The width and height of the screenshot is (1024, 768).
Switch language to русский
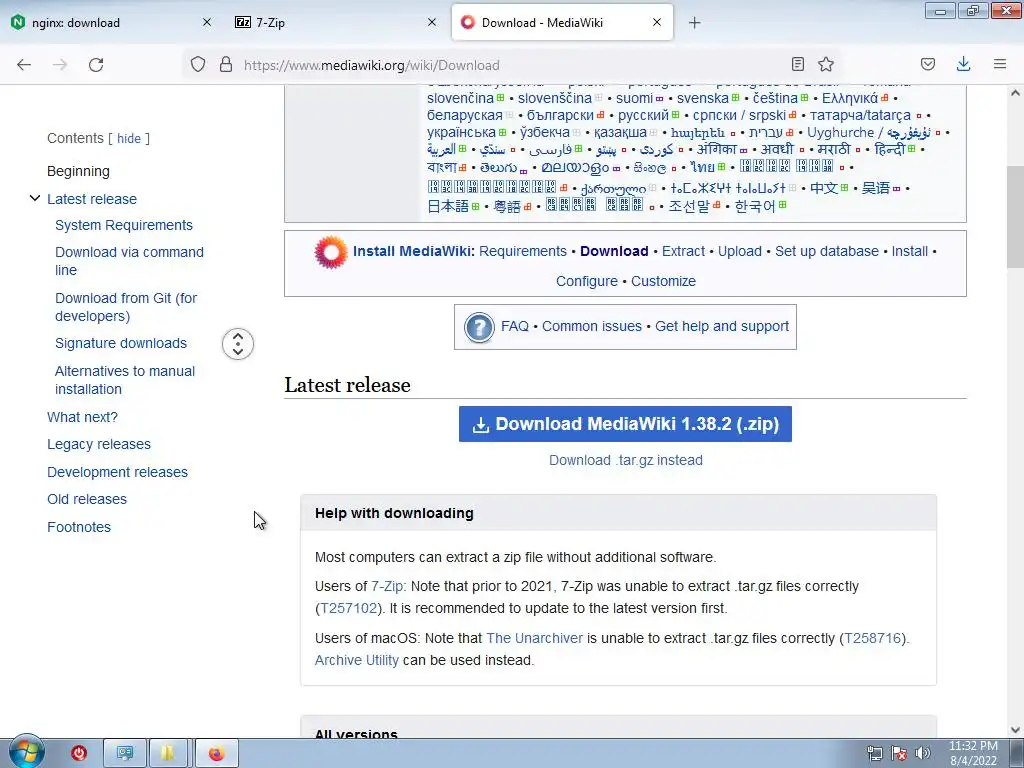(x=643, y=116)
